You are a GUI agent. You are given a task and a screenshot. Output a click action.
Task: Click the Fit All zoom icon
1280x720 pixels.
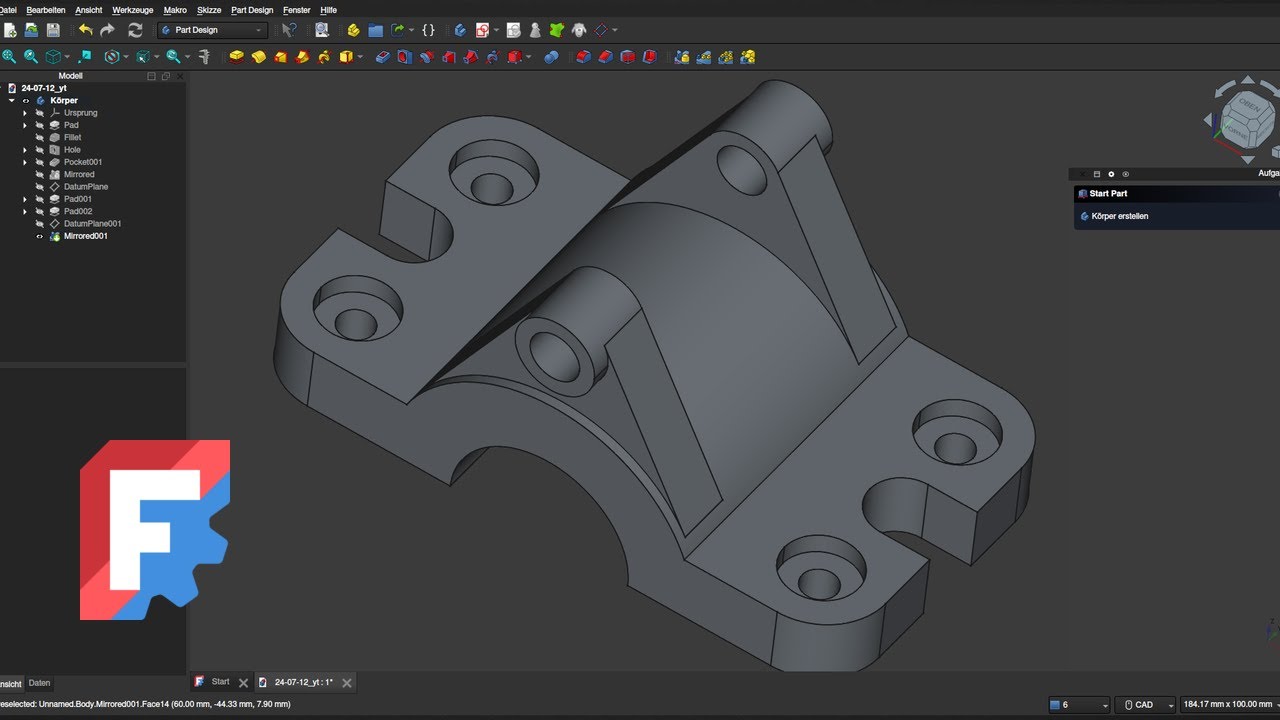pos(10,57)
